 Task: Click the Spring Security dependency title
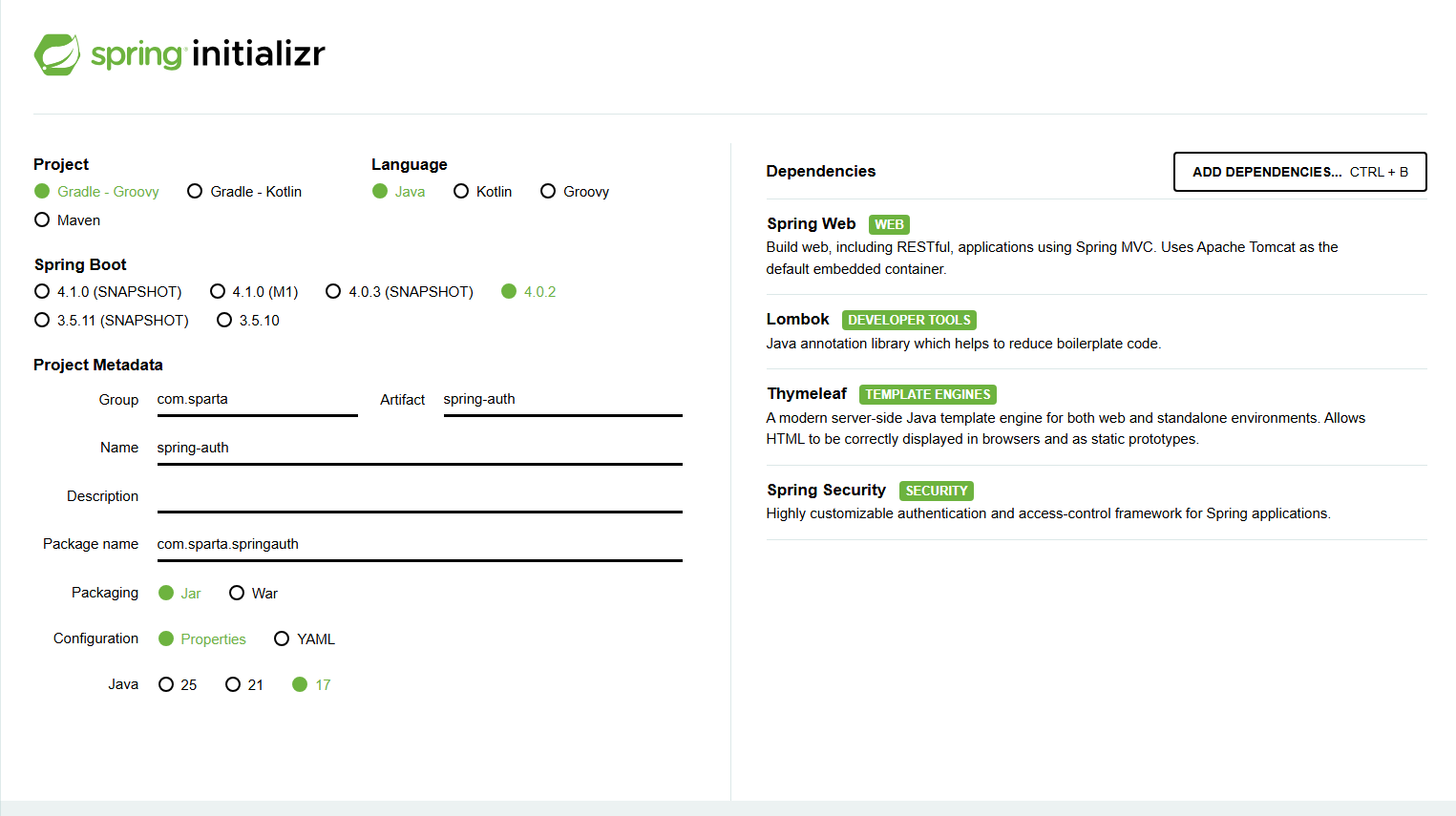(826, 490)
